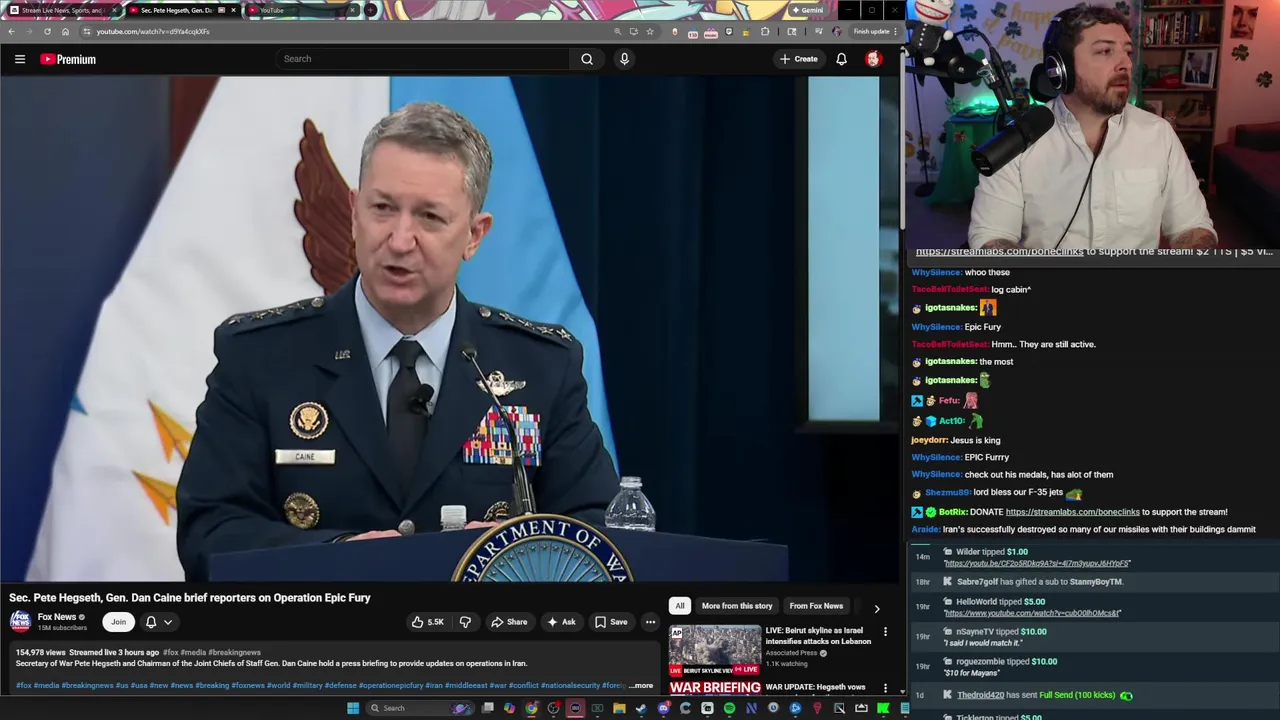Open the YouTube guide hamburger menu

(19, 59)
